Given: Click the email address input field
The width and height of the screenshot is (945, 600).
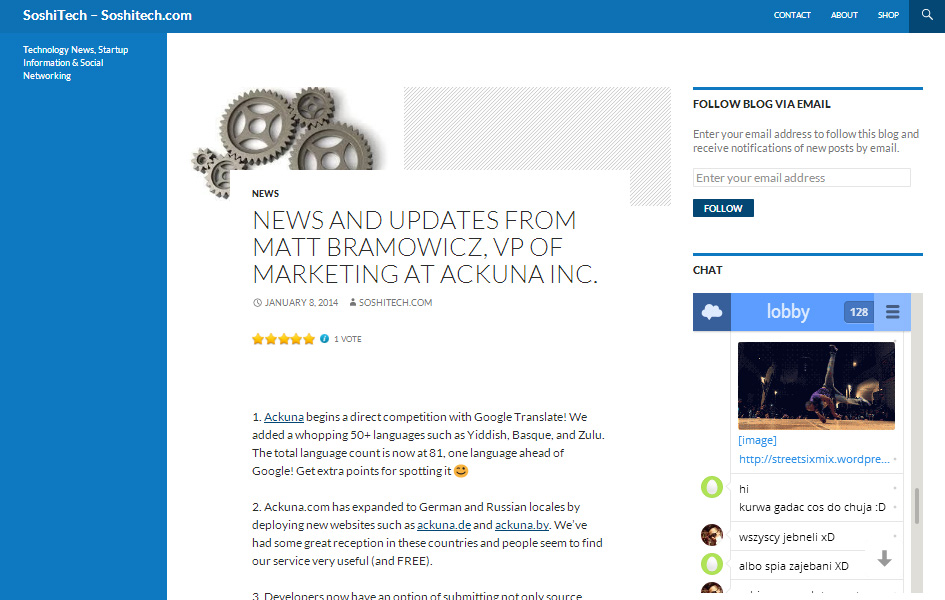Looking at the screenshot, I should pos(801,178).
